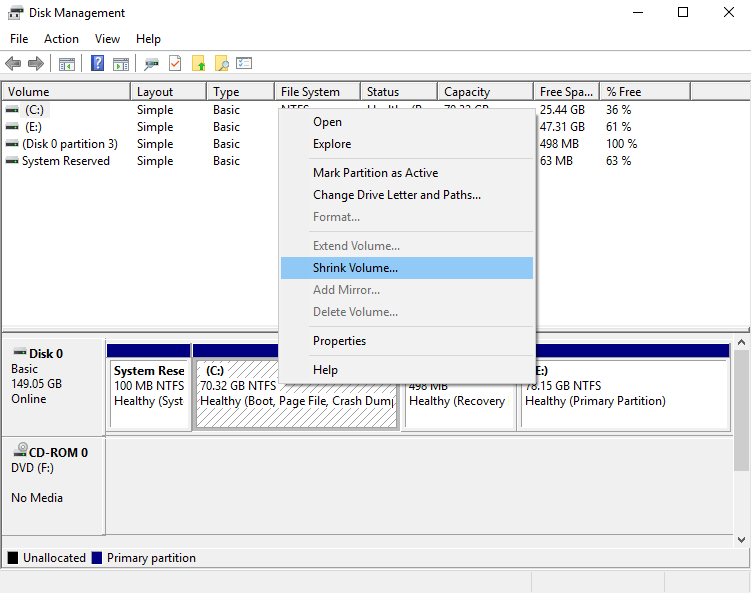Click the 36 % free cell
Viewport: 751px width, 593px height.
618,110
